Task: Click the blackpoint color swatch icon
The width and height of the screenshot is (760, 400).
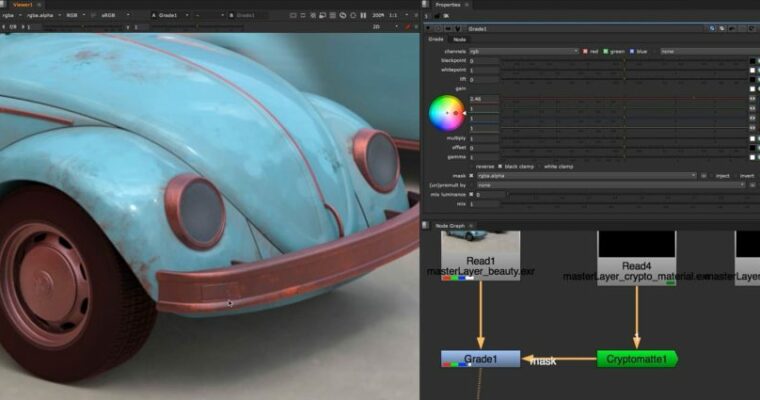Action: click(753, 61)
